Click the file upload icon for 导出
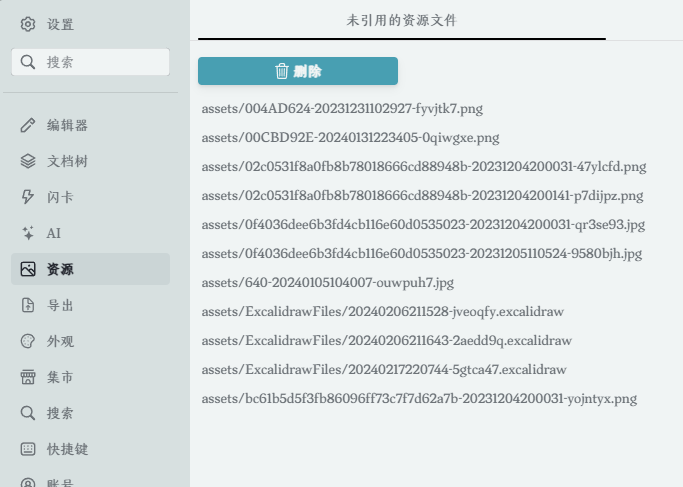Screen dimensions: 683x487 (x=28, y=305)
